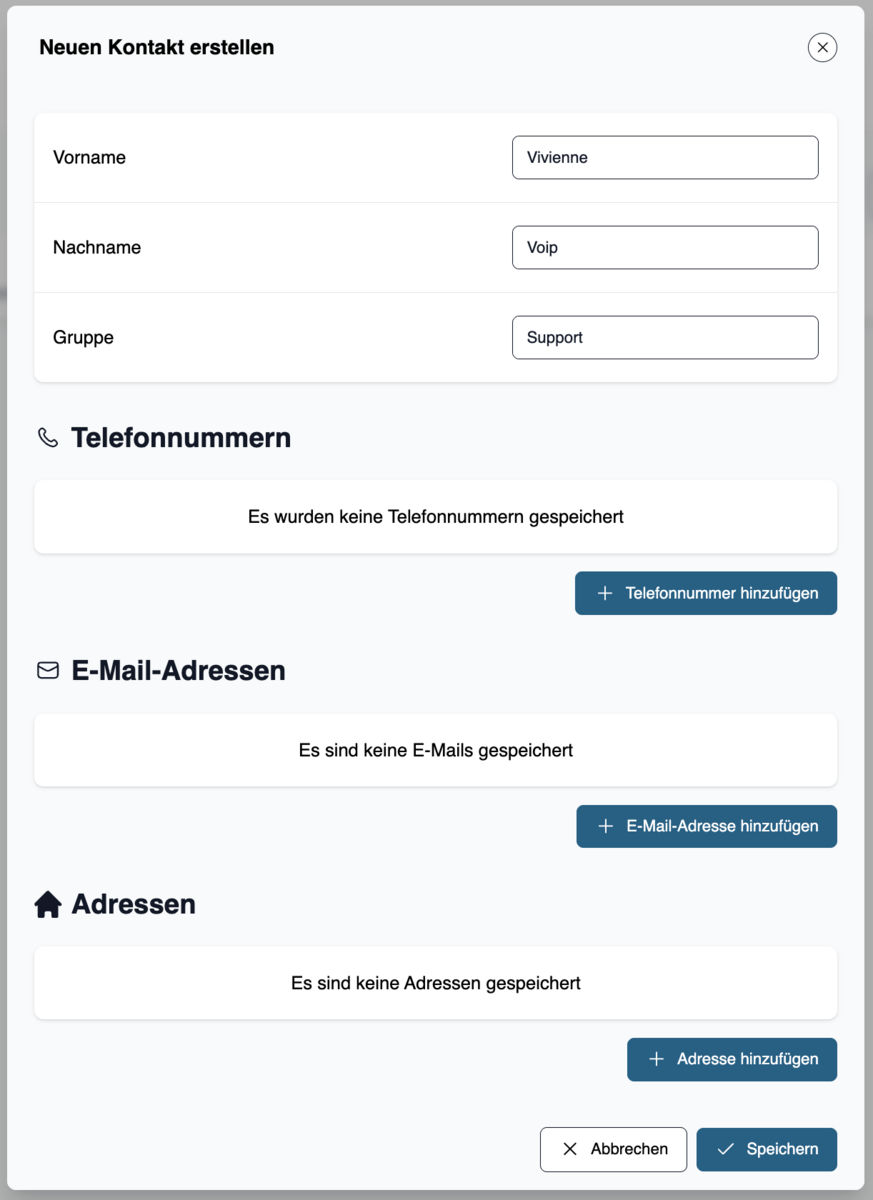
Task: Click the plus icon in Adresse hinzufügen
Action: click(x=656, y=1059)
